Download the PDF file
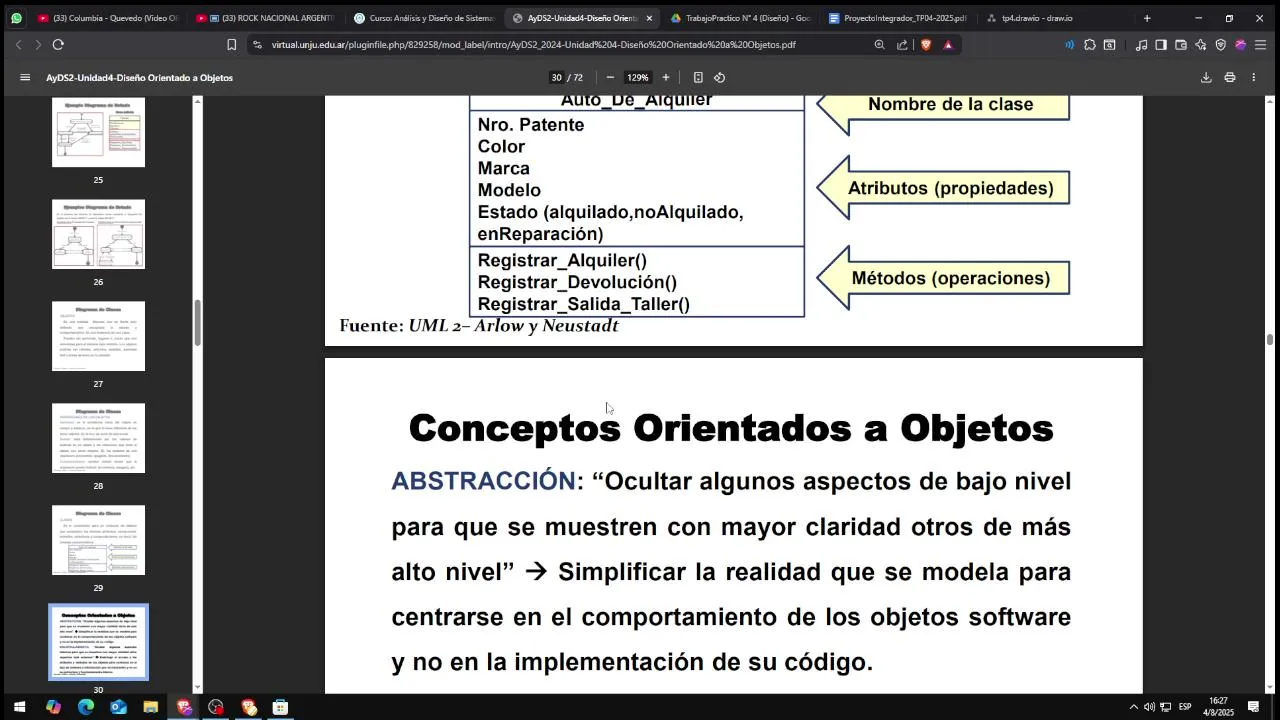The width and height of the screenshot is (1280, 720). tap(1206, 77)
